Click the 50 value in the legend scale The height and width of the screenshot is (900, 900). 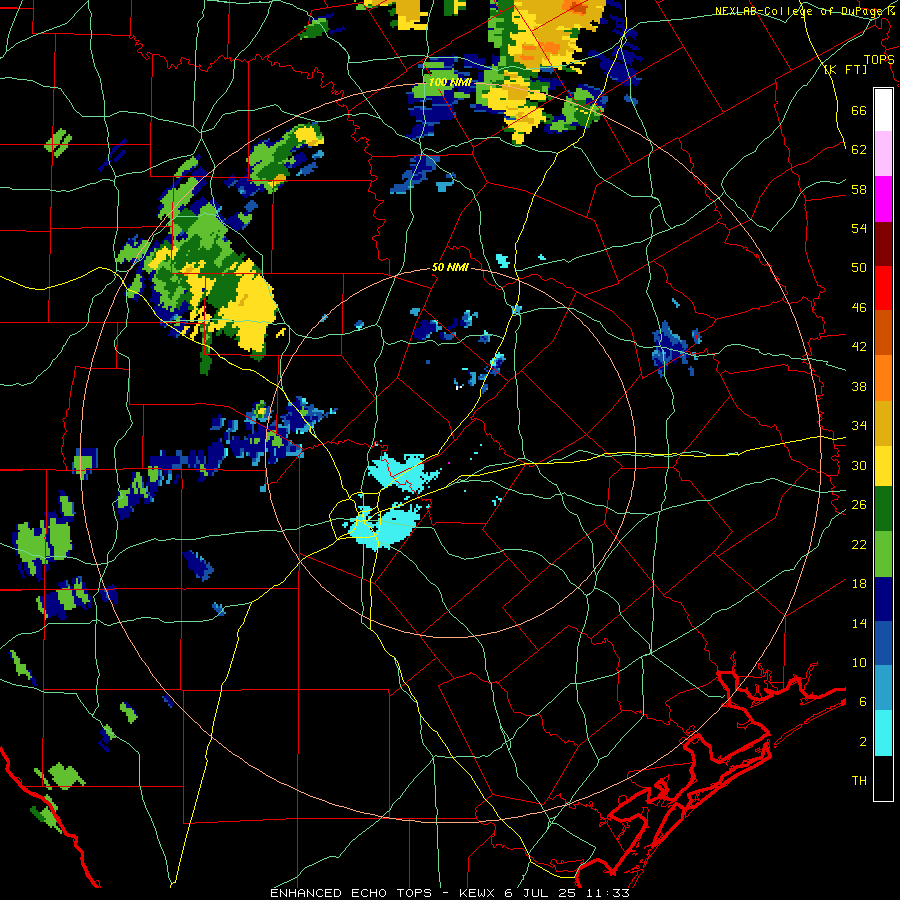coord(859,267)
